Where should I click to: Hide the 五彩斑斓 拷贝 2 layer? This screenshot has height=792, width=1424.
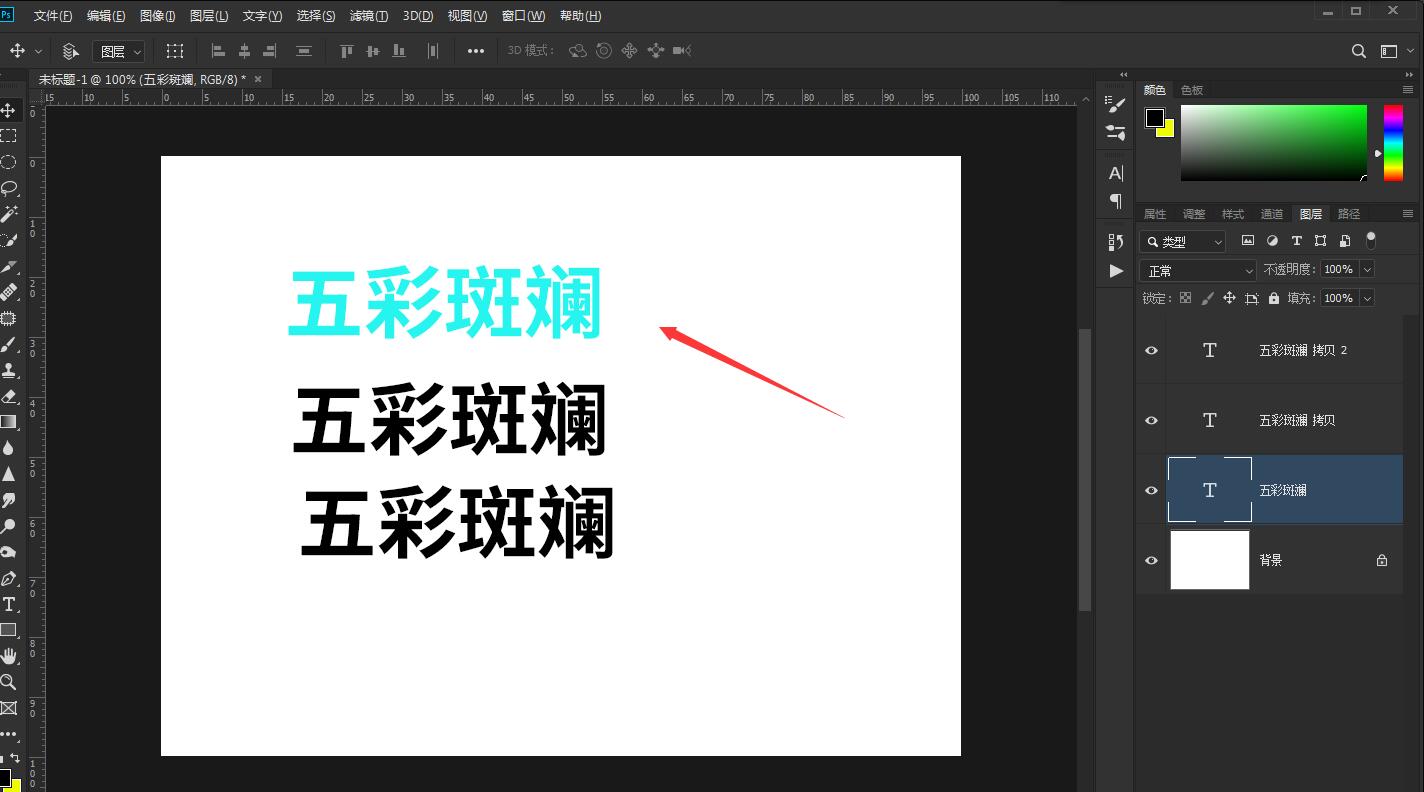pyautogui.click(x=1151, y=350)
